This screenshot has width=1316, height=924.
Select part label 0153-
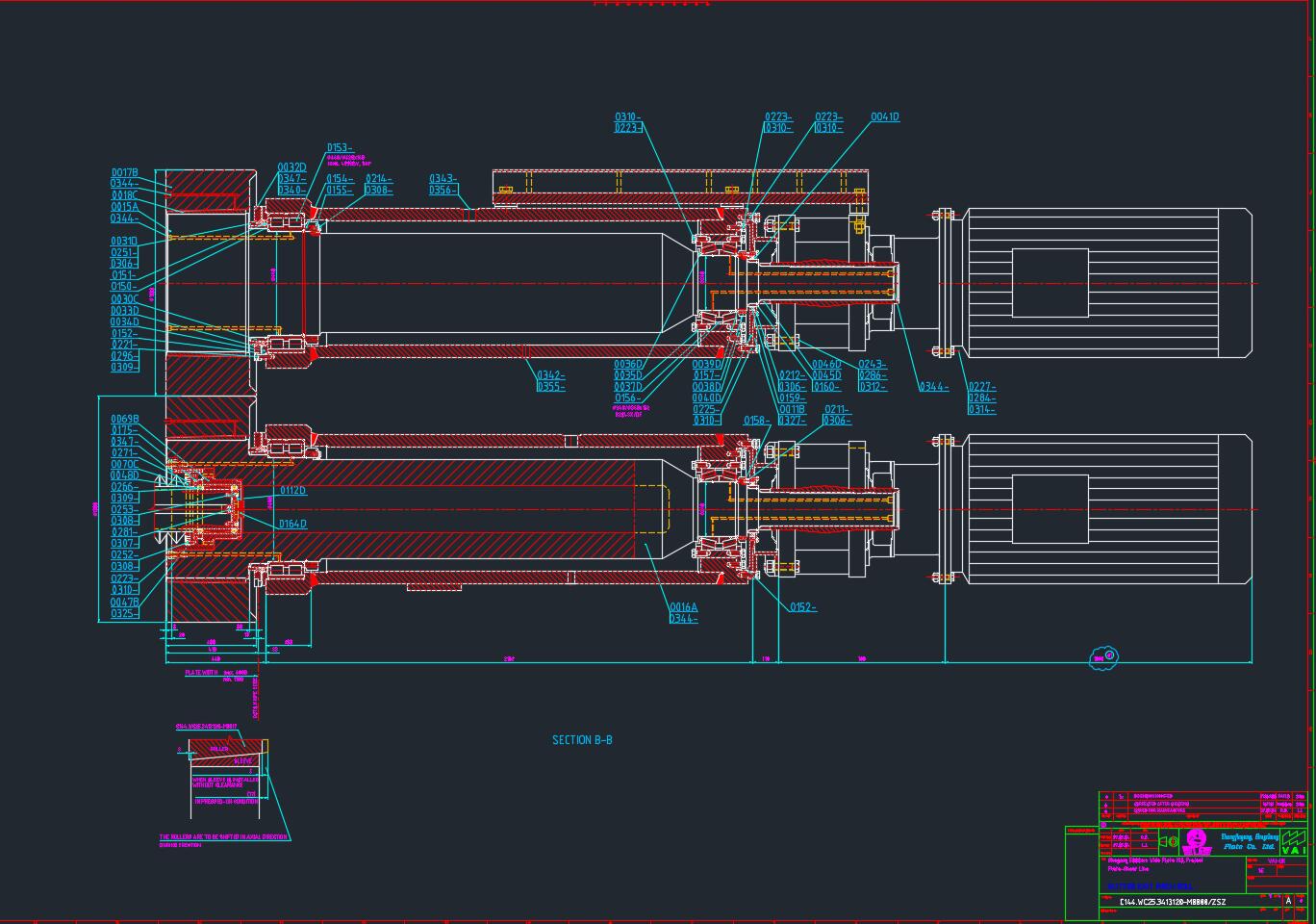[x=340, y=148]
